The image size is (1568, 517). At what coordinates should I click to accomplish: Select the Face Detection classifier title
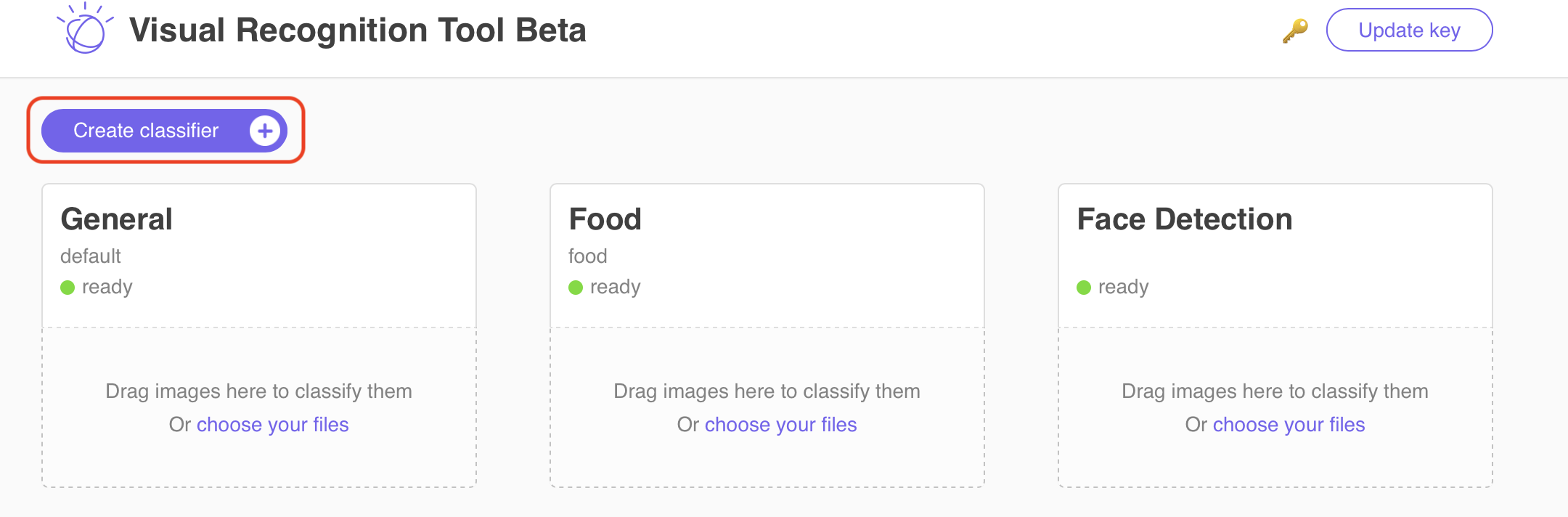pos(1184,219)
